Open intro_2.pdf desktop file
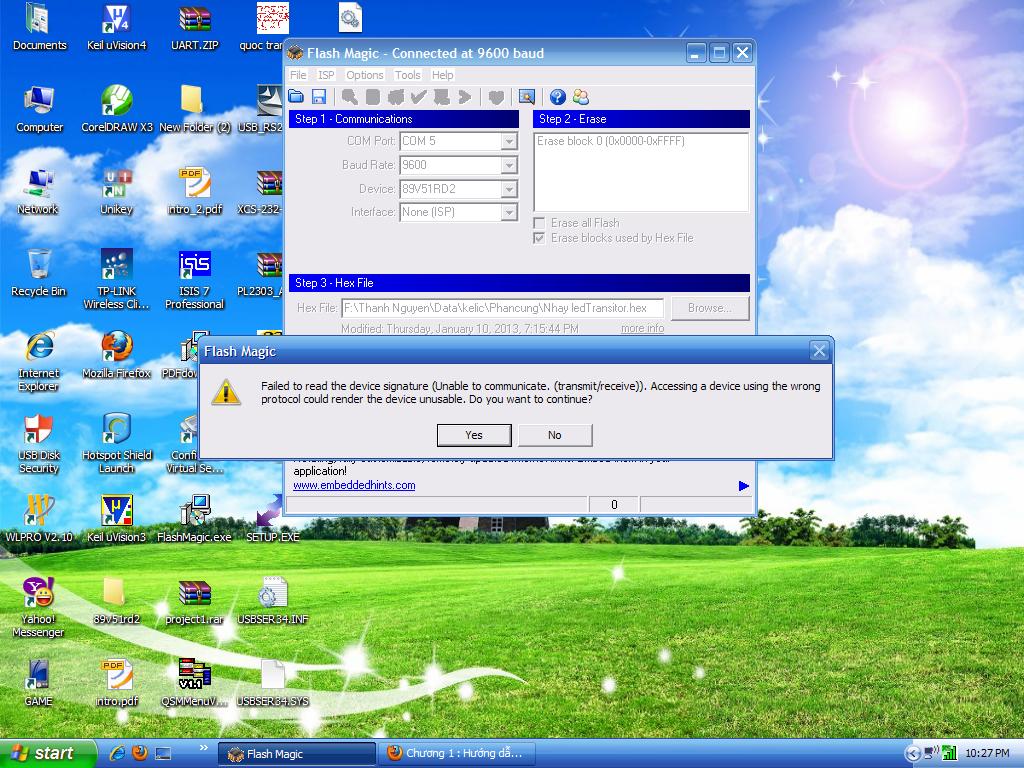The image size is (1024, 768). coord(194,191)
